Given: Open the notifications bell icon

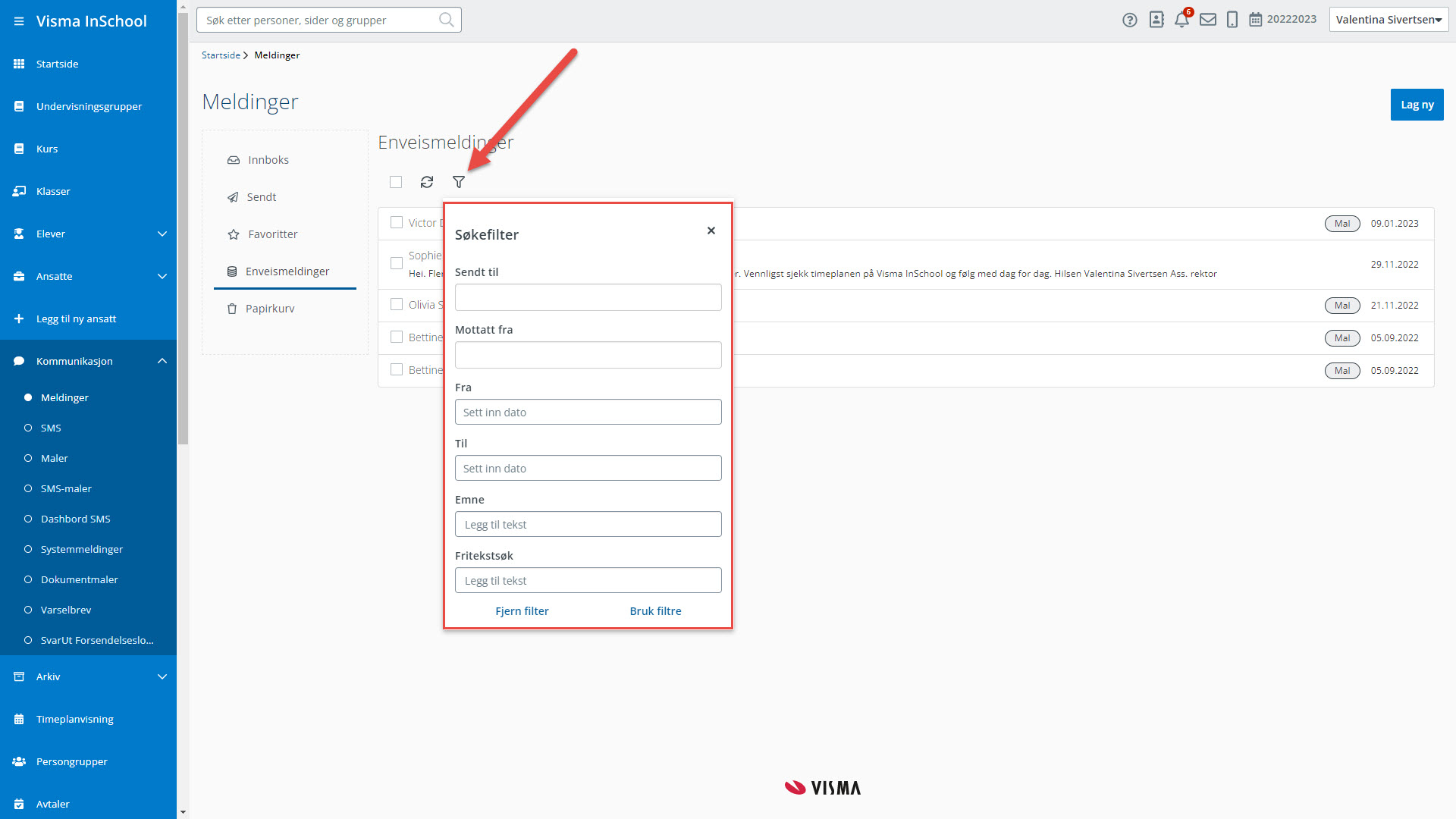Looking at the screenshot, I should click(1181, 20).
